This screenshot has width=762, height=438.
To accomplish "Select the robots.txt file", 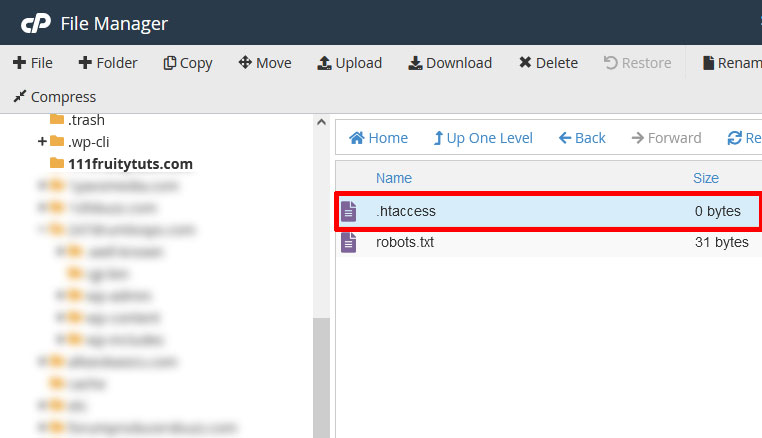I will pos(405,242).
